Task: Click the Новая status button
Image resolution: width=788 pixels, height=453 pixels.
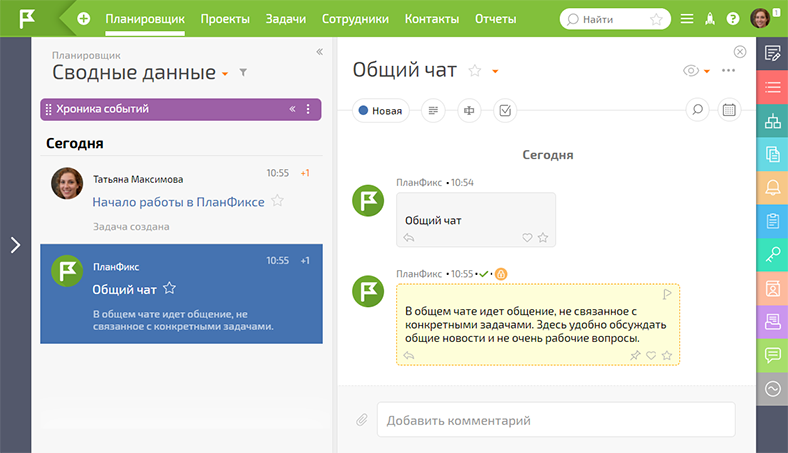Action: [380, 111]
